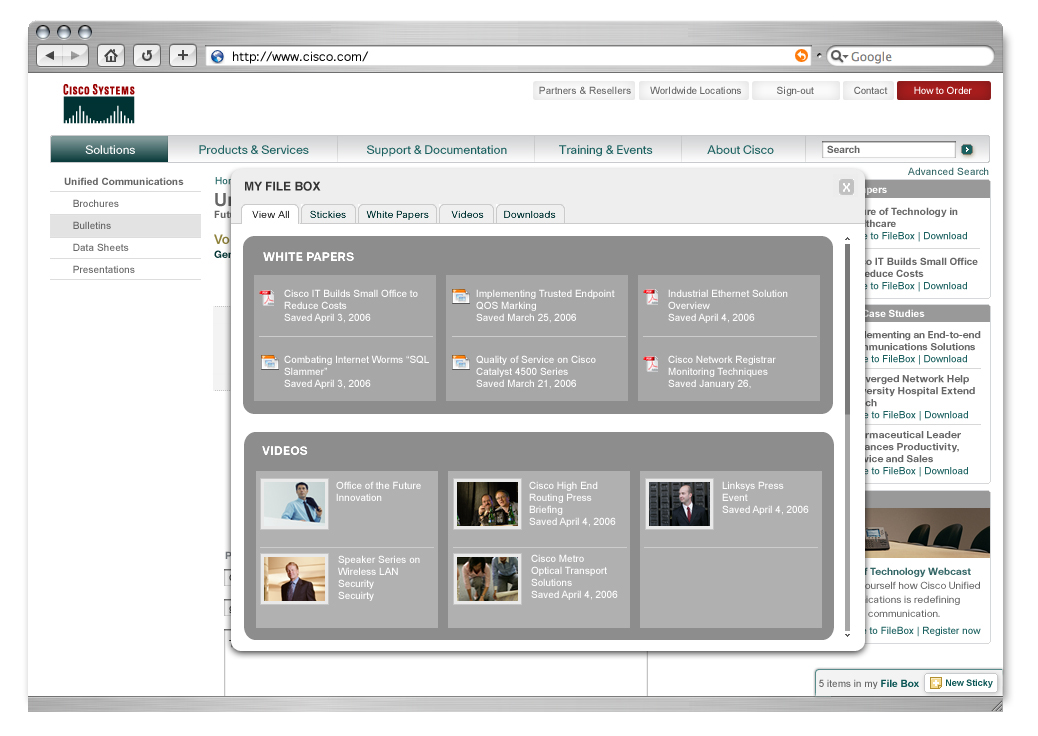Open Cisco IT Builds Small Office paper title

(x=351, y=299)
